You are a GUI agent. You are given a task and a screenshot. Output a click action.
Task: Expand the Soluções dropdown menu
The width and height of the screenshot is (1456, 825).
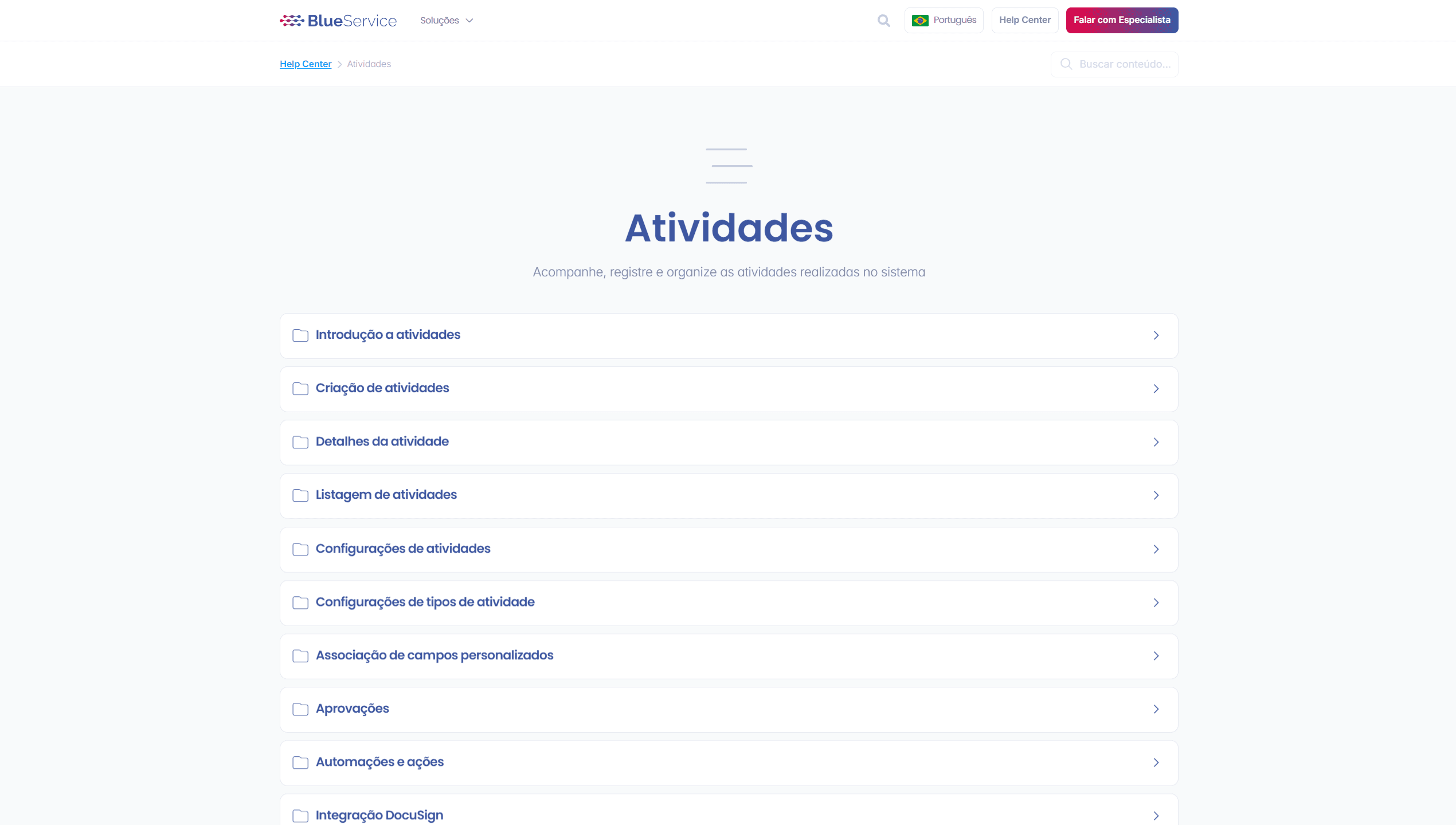click(x=447, y=21)
